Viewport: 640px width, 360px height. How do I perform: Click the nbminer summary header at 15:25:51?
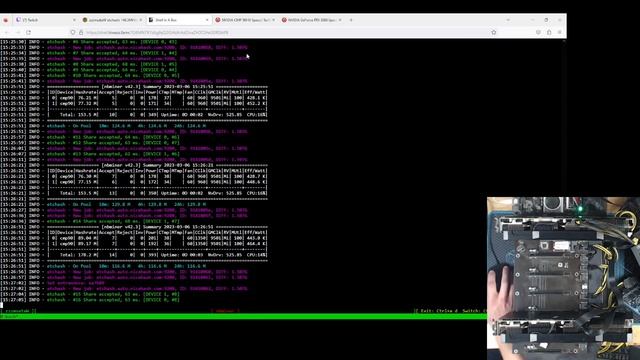[157, 87]
